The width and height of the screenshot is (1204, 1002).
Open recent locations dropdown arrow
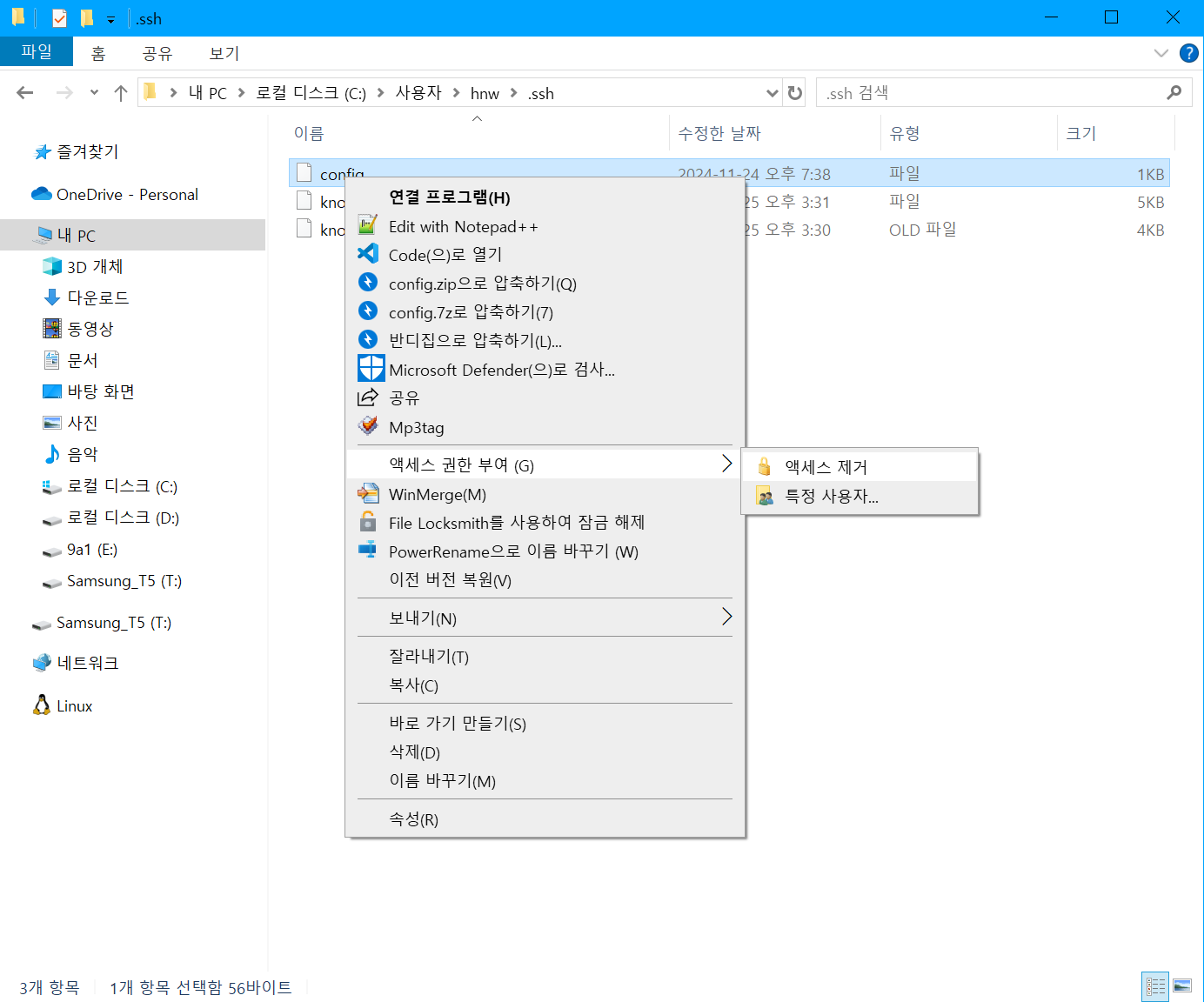click(x=94, y=93)
